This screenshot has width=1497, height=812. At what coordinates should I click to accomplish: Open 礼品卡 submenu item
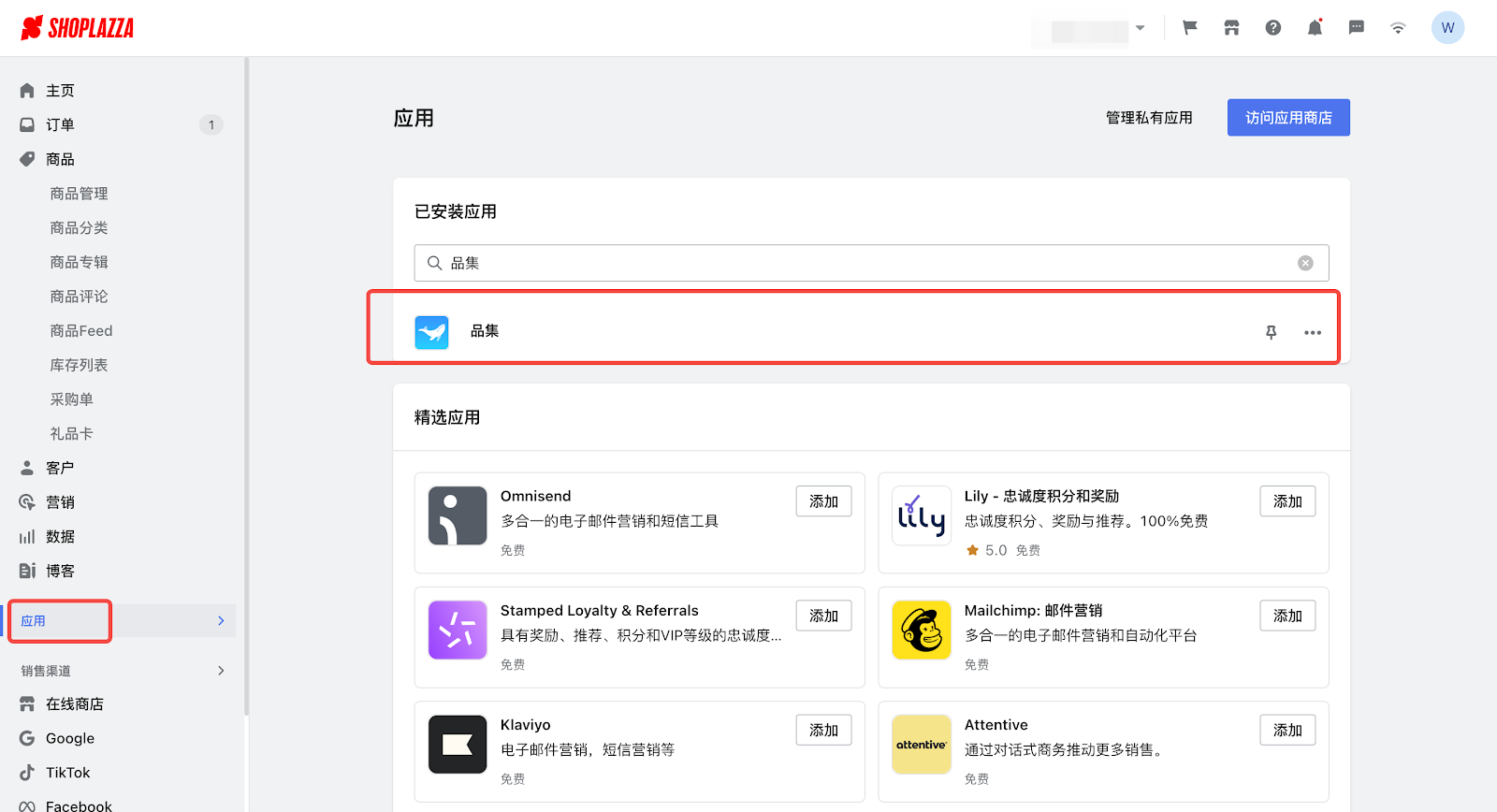(x=71, y=434)
